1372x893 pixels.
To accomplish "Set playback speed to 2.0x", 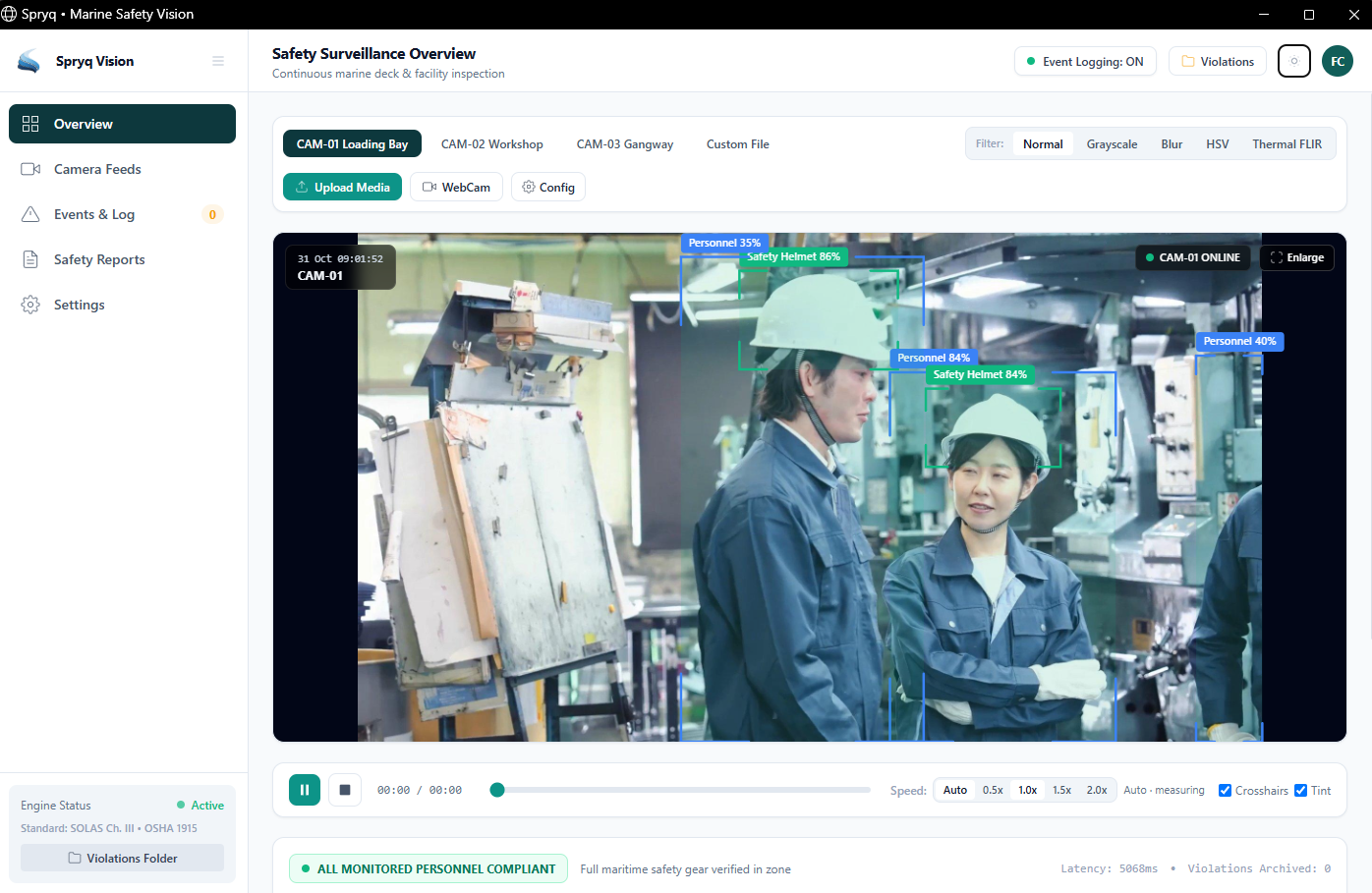I will pos(1097,790).
